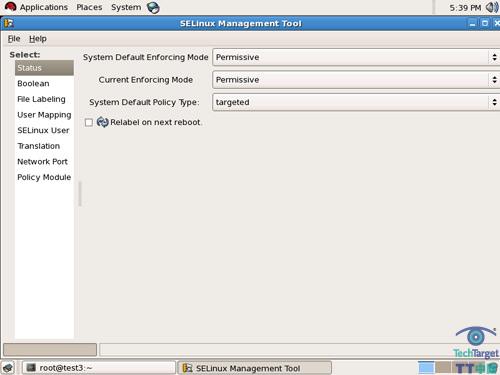Image resolution: width=500 pixels, height=375 pixels.
Task: Click the relabel refresh icon
Action: pyautogui.click(x=102, y=122)
